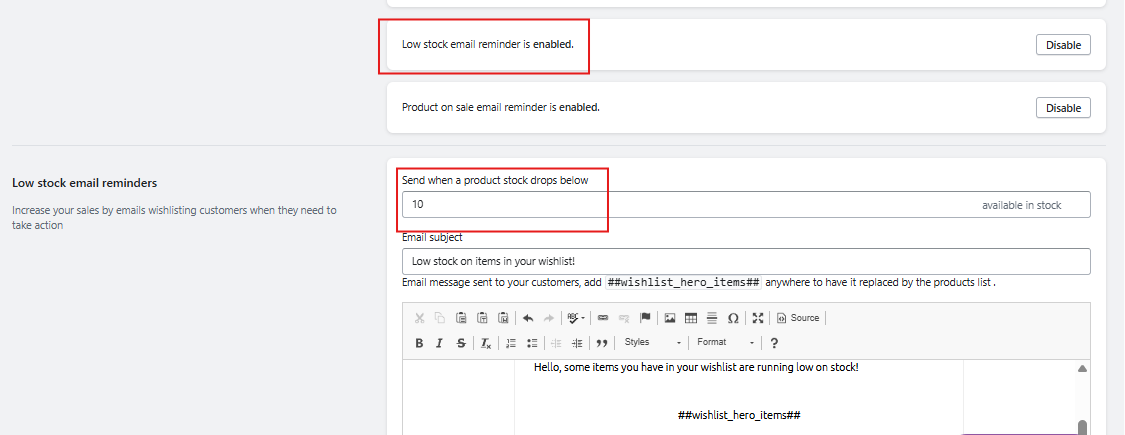Increase the indent

tap(578, 342)
